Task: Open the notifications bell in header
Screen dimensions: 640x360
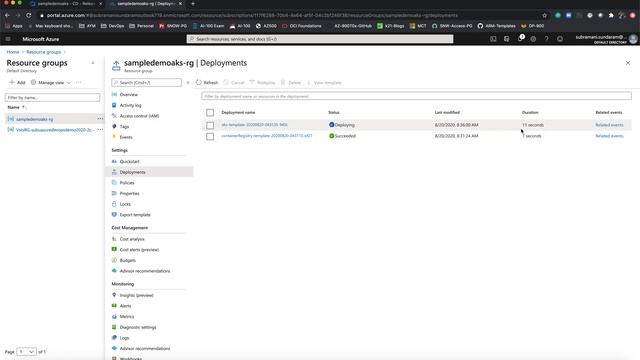Action: 520,39
